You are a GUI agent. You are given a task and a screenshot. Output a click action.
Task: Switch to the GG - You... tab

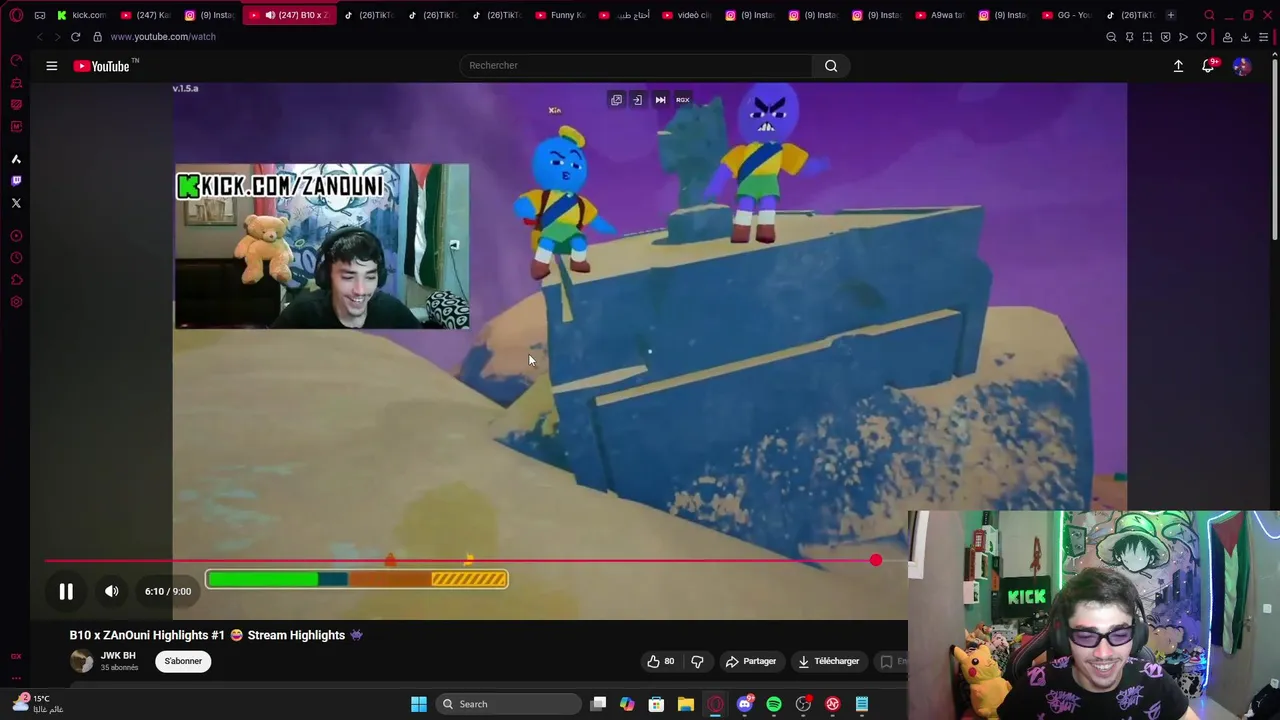[x=1067, y=15]
